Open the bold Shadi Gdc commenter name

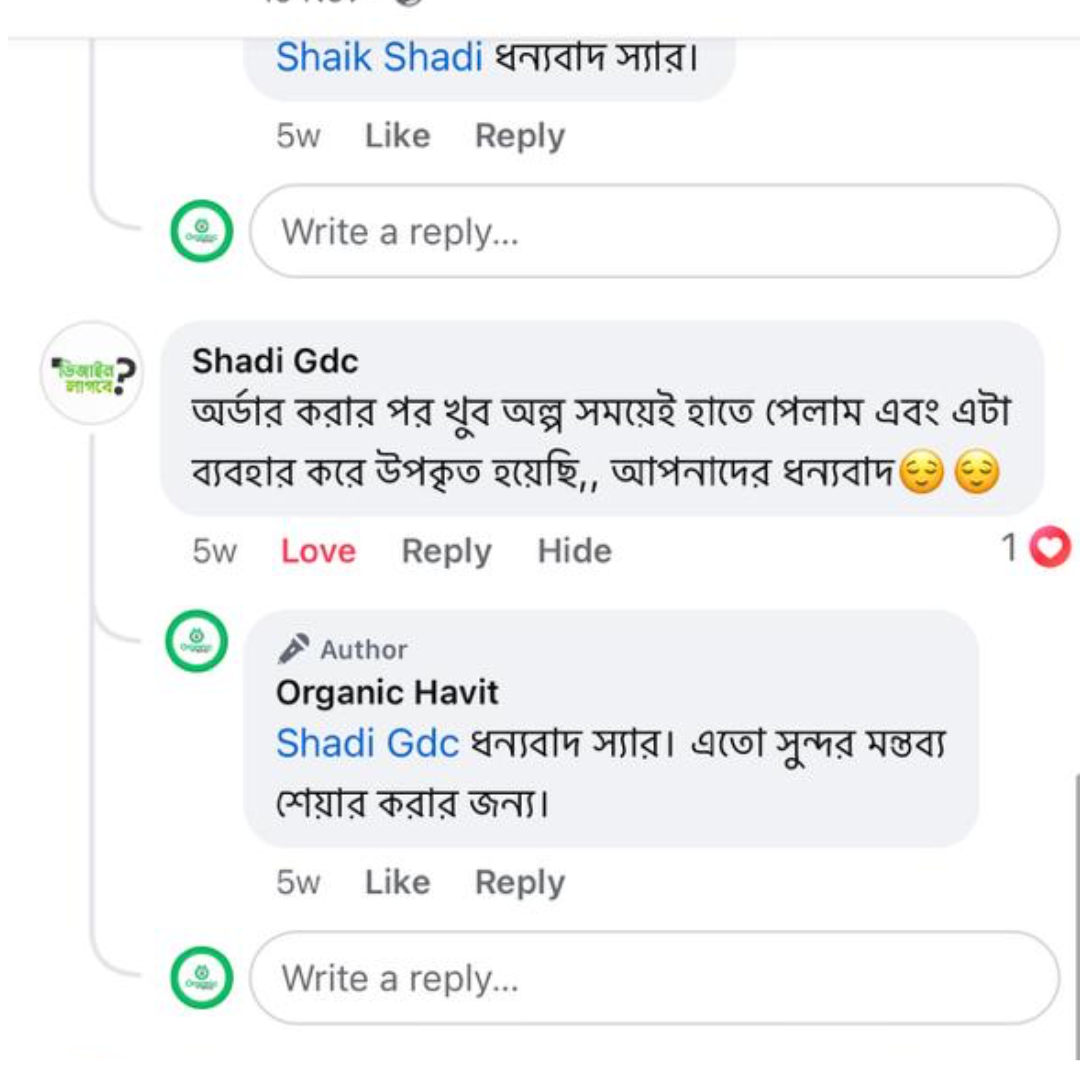click(275, 361)
